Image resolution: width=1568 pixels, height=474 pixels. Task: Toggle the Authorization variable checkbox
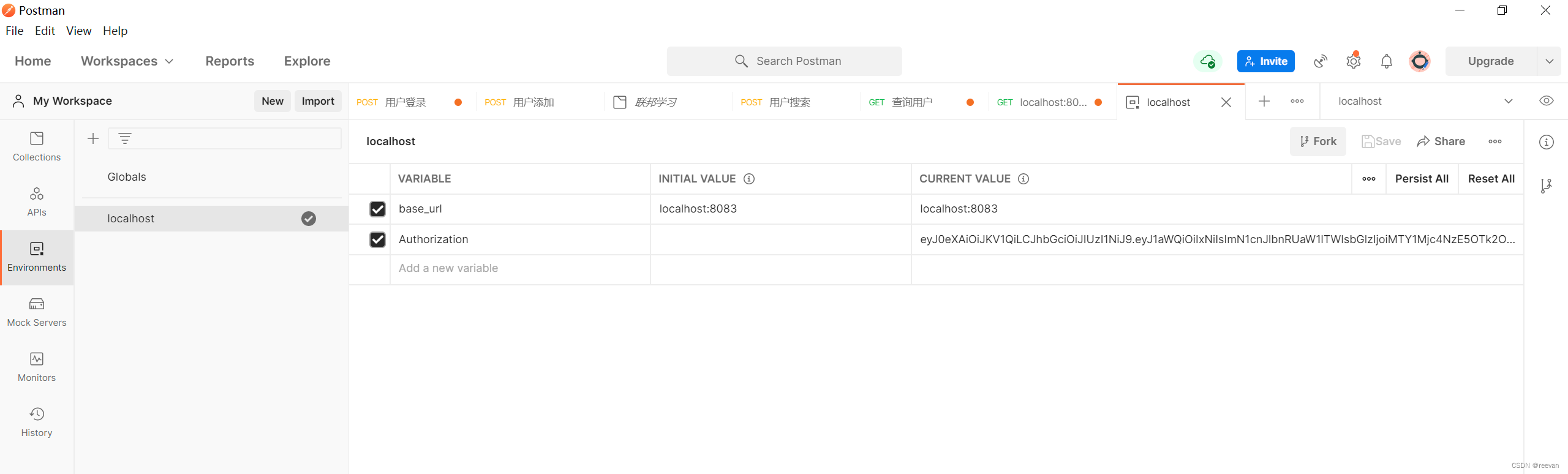tap(378, 239)
